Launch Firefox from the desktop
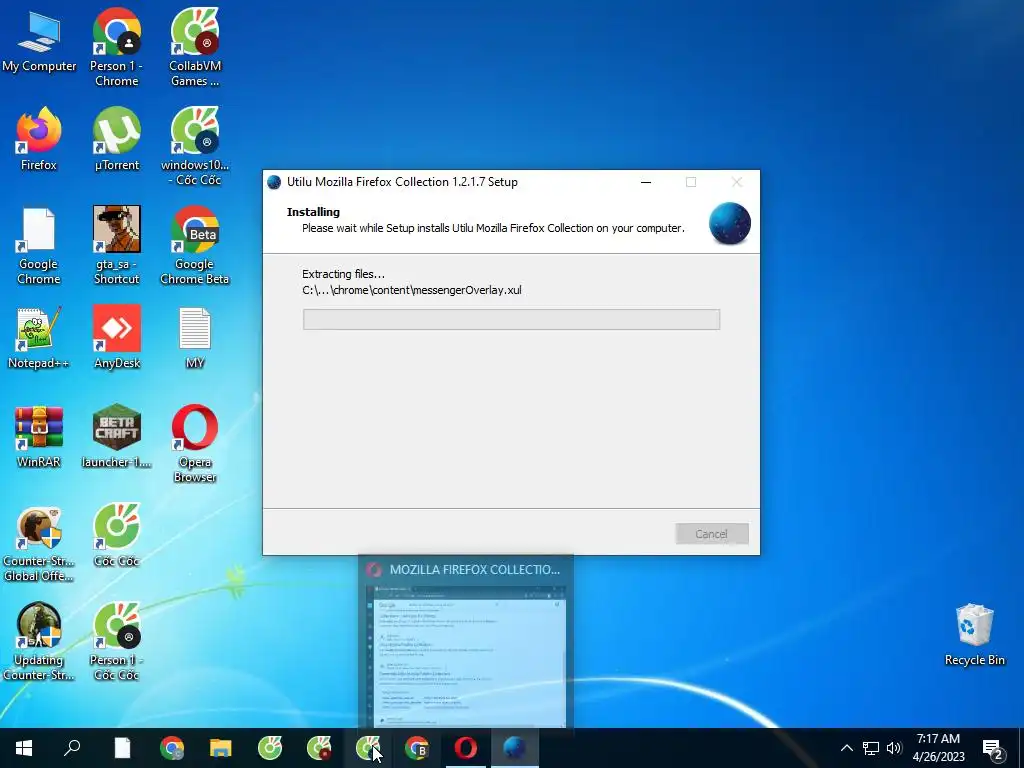The width and height of the screenshot is (1024, 768). click(39, 140)
